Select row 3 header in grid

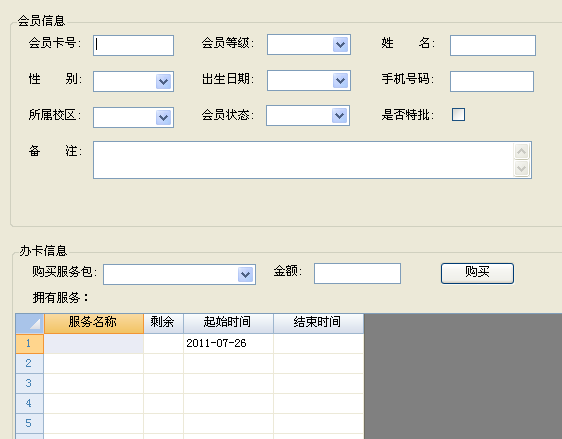pos(30,383)
